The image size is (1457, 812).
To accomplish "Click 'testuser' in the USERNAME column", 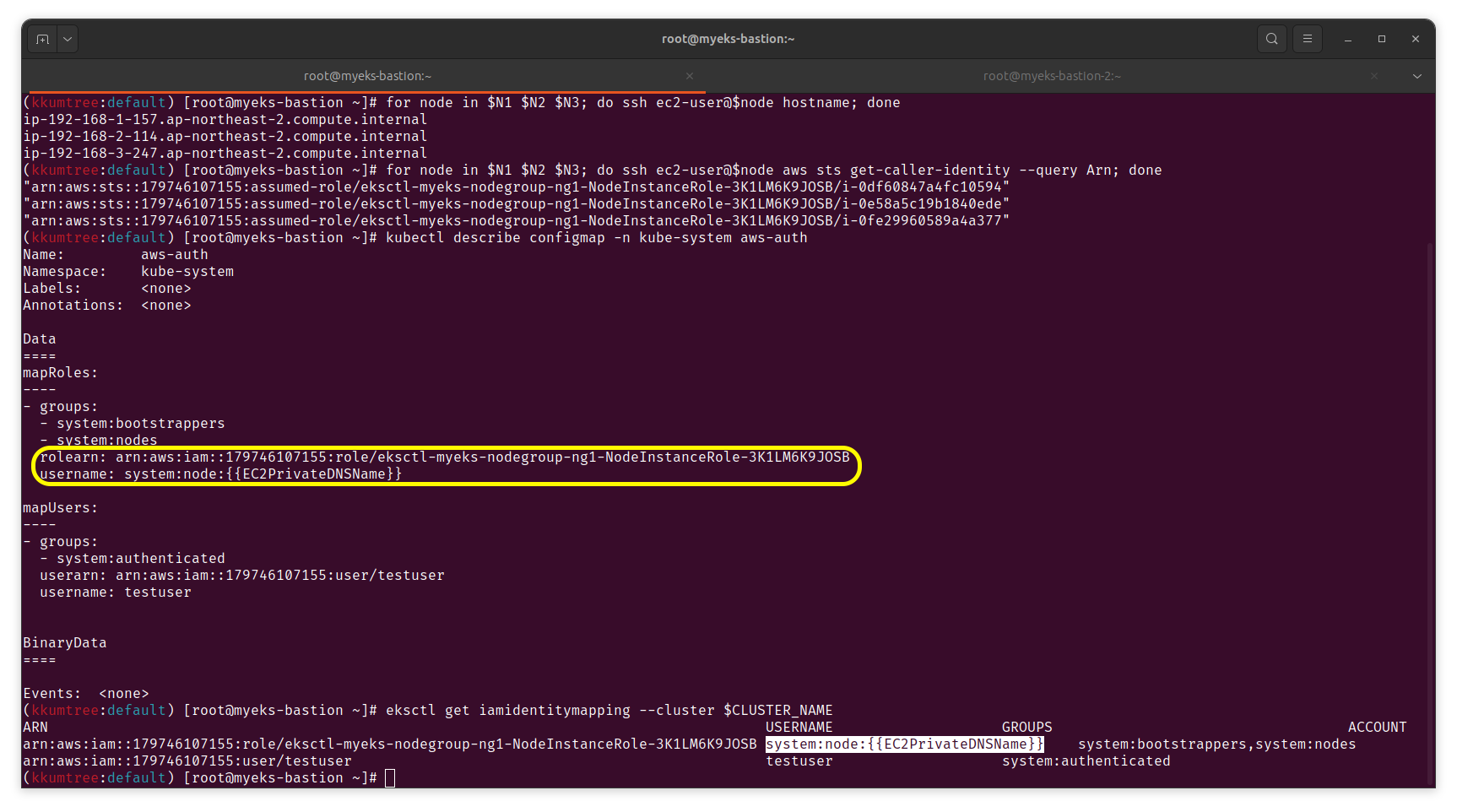I will (x=799, y=761).
